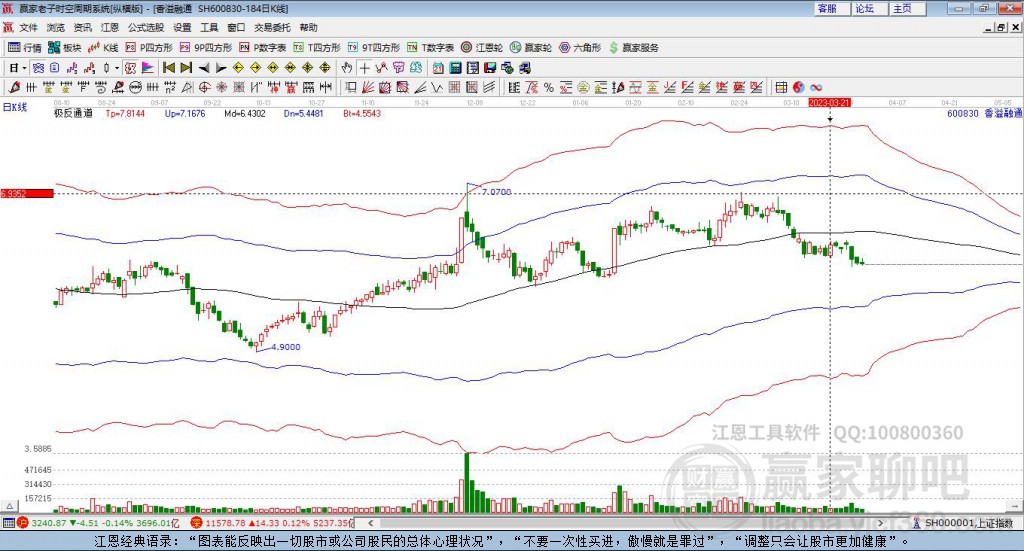Click the SH000001,上证指数 status entry
The width and height of the screenshot is (1024, 551).
(968, 523)
